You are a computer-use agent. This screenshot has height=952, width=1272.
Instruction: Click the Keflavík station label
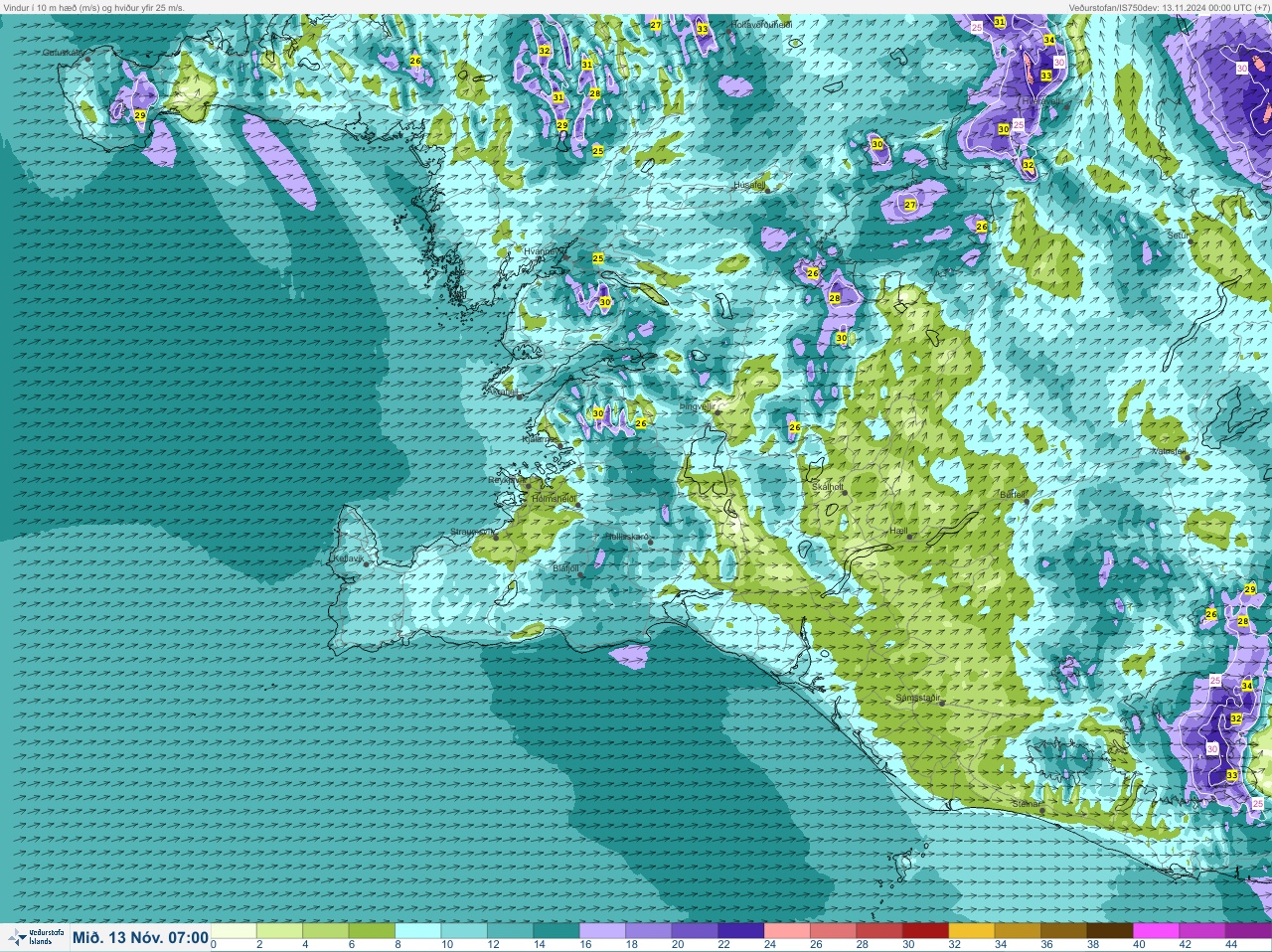click(x=348, y=558)
